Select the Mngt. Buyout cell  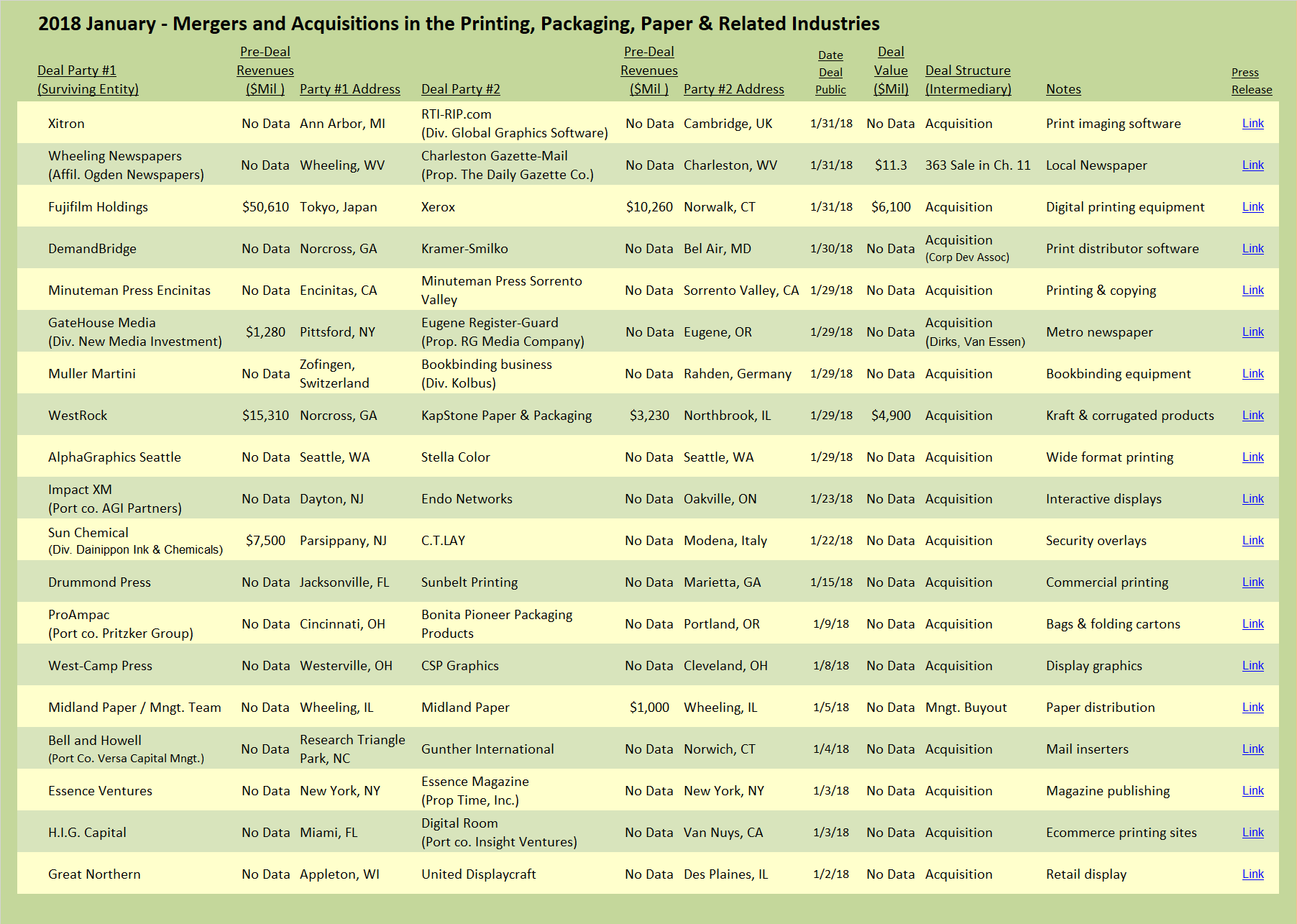966,708
